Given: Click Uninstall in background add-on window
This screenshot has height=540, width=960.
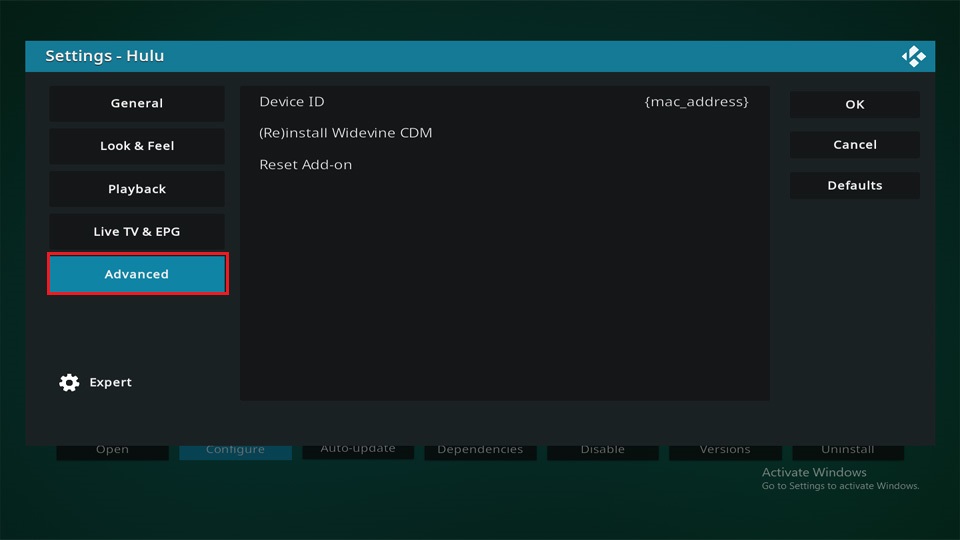Looking at the screenshot, I should pyautogui.click(x=848, y=452).
